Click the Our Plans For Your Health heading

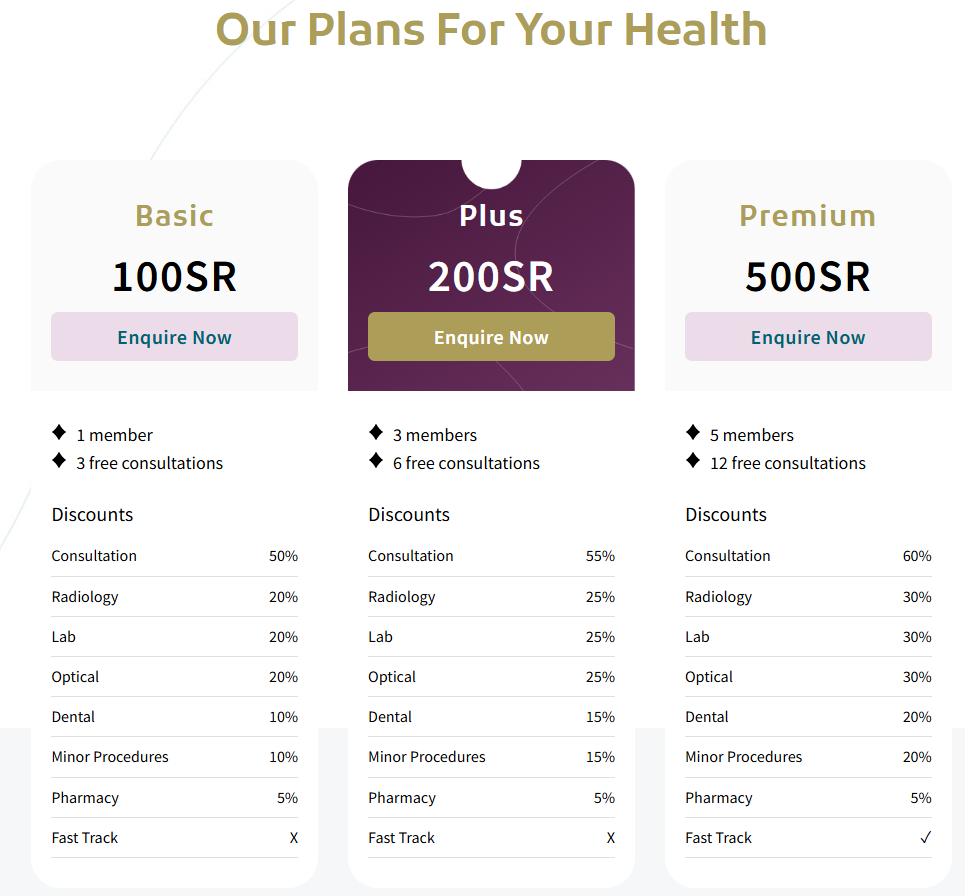(491, 29)
